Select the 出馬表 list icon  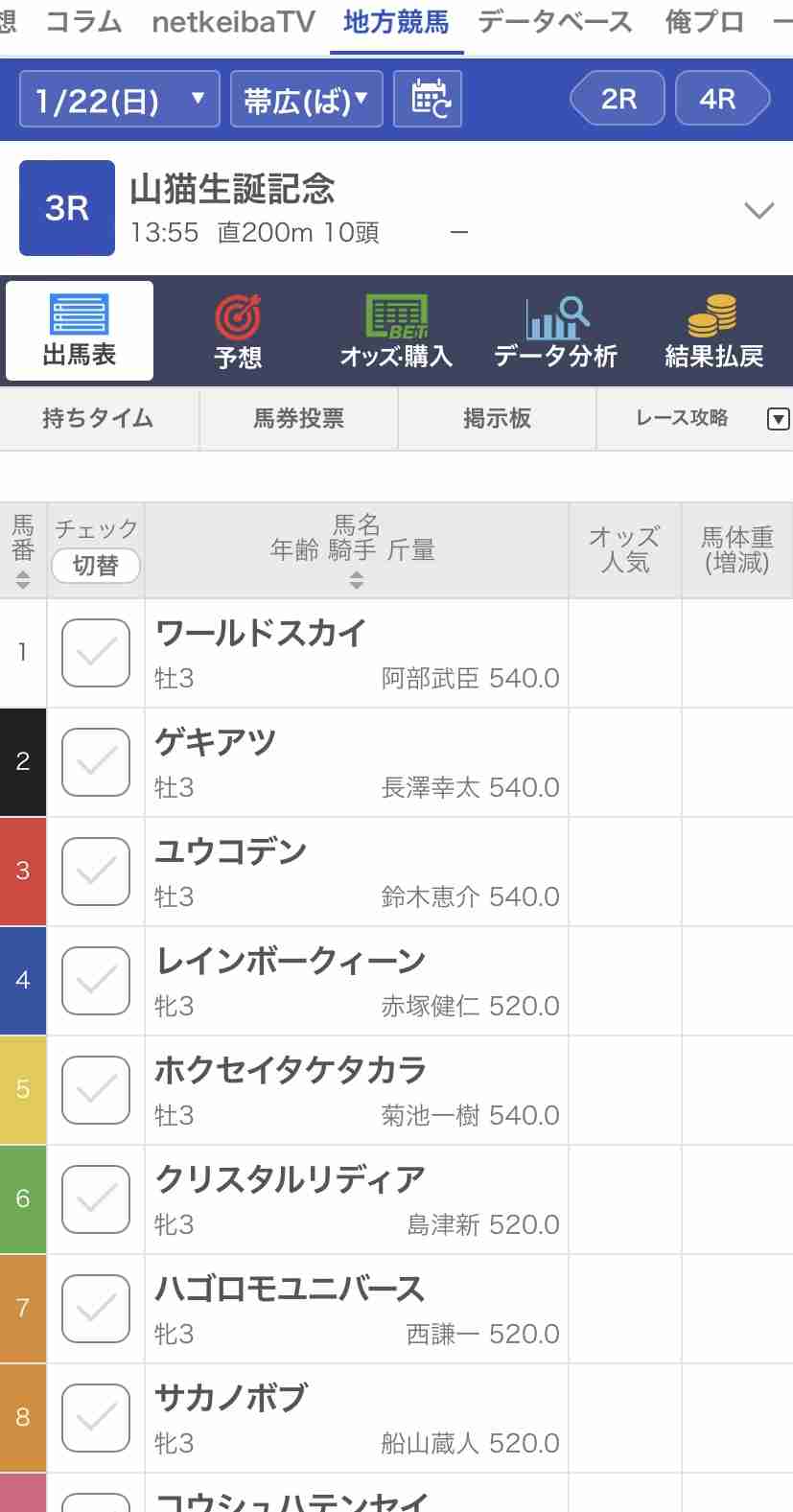click(x=80, y=314)
